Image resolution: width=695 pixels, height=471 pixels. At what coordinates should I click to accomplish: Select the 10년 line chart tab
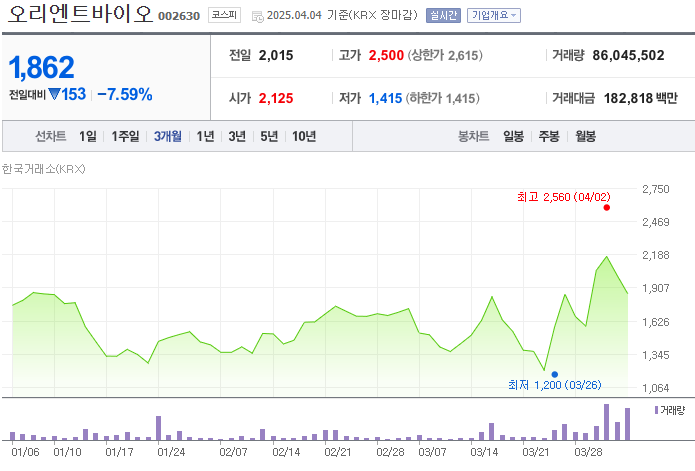click(304, 136)
